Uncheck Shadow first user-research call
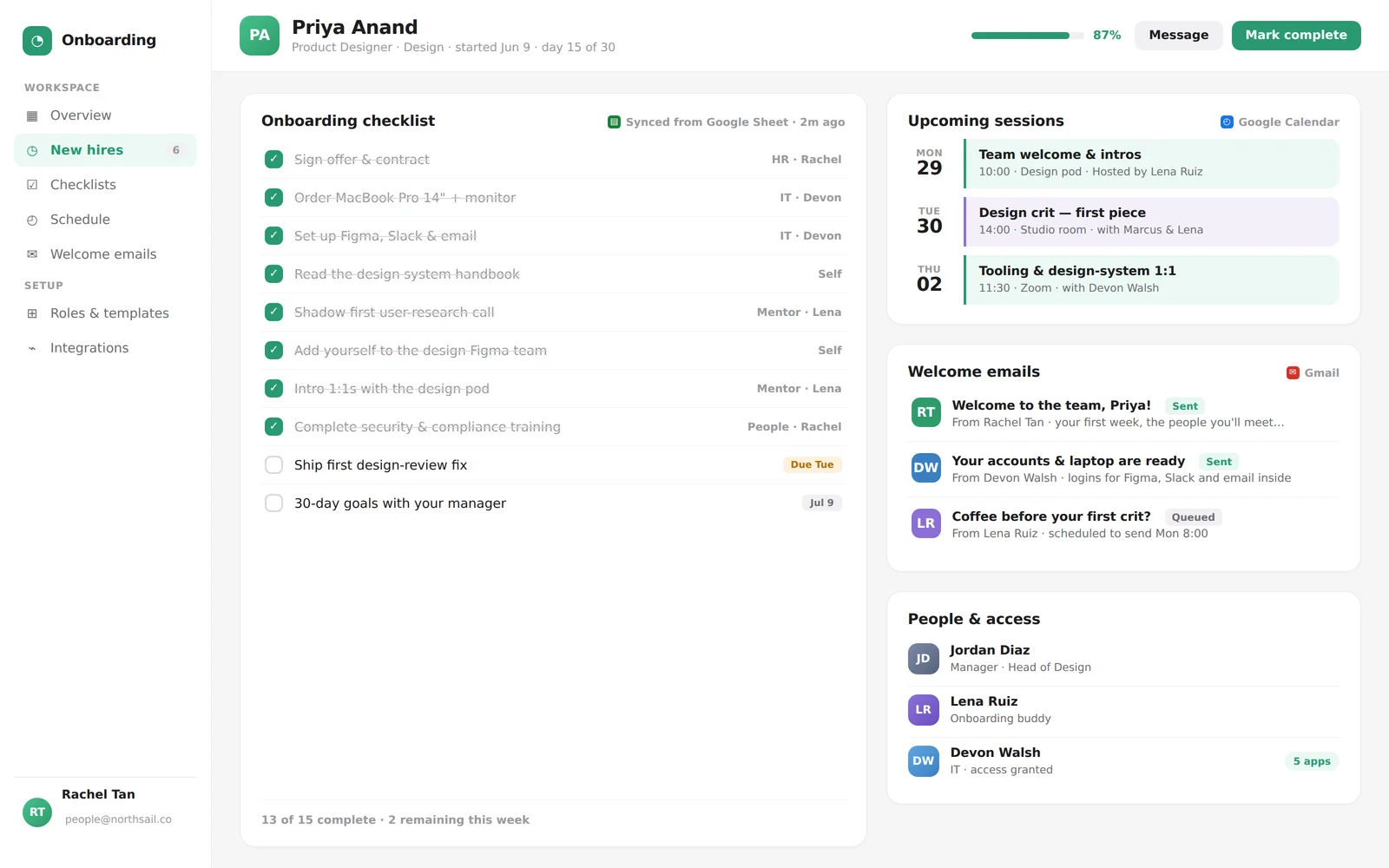The width and height of the screenshot is (1389, 868). 273,312
